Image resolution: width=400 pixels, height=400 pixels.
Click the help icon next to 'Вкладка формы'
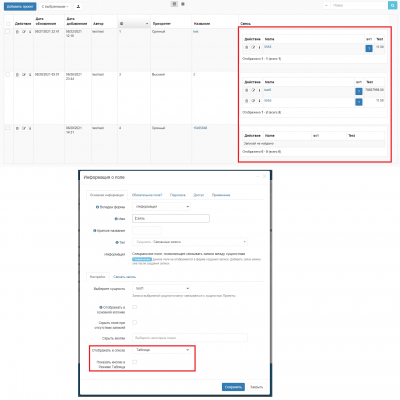pyautogui.click(x=97, y=207)
